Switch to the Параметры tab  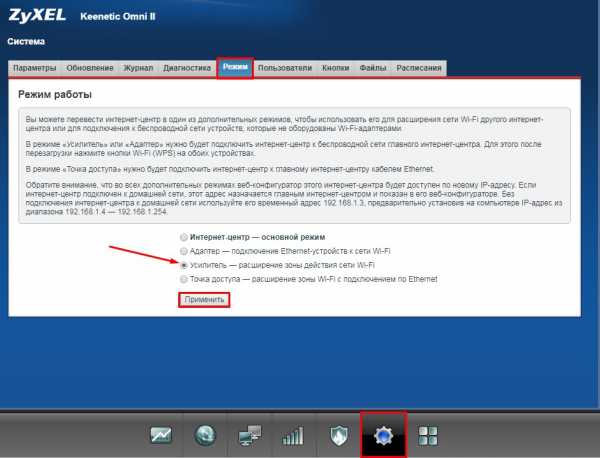[x=35, y=68]
